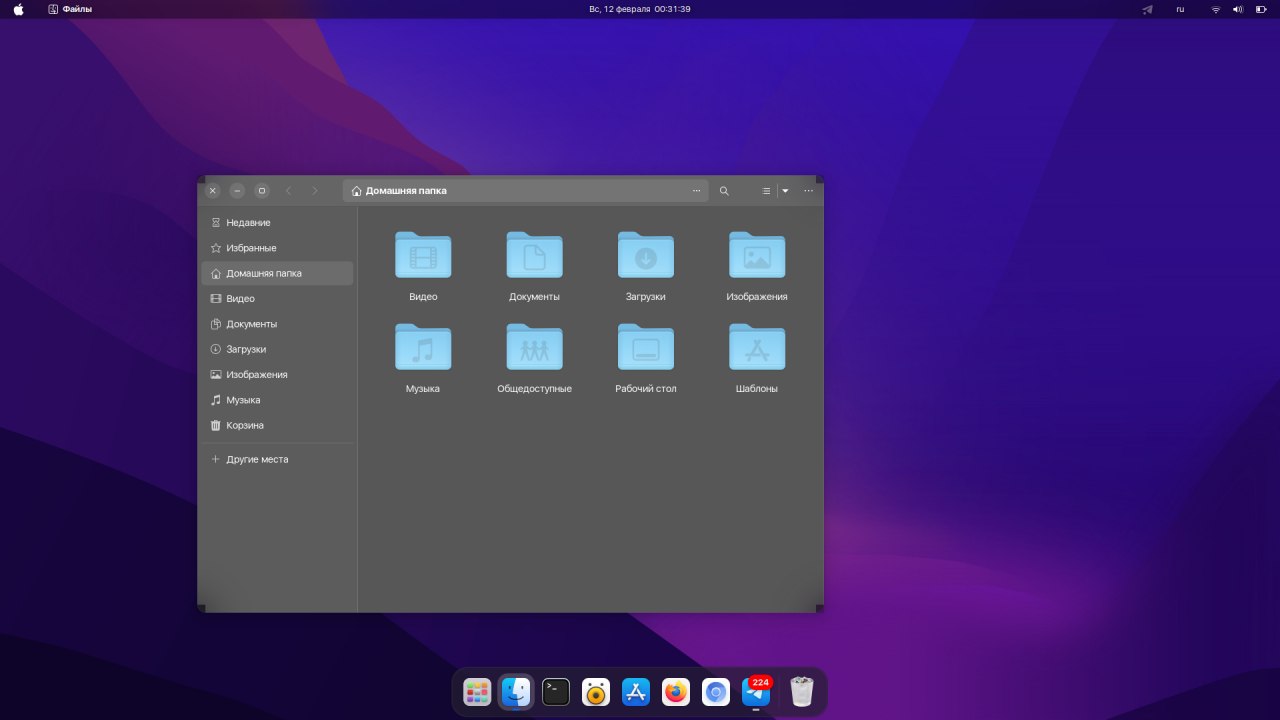1280x720 pixels.
Task: Launch Terminal from the dock
Action: 556,691
